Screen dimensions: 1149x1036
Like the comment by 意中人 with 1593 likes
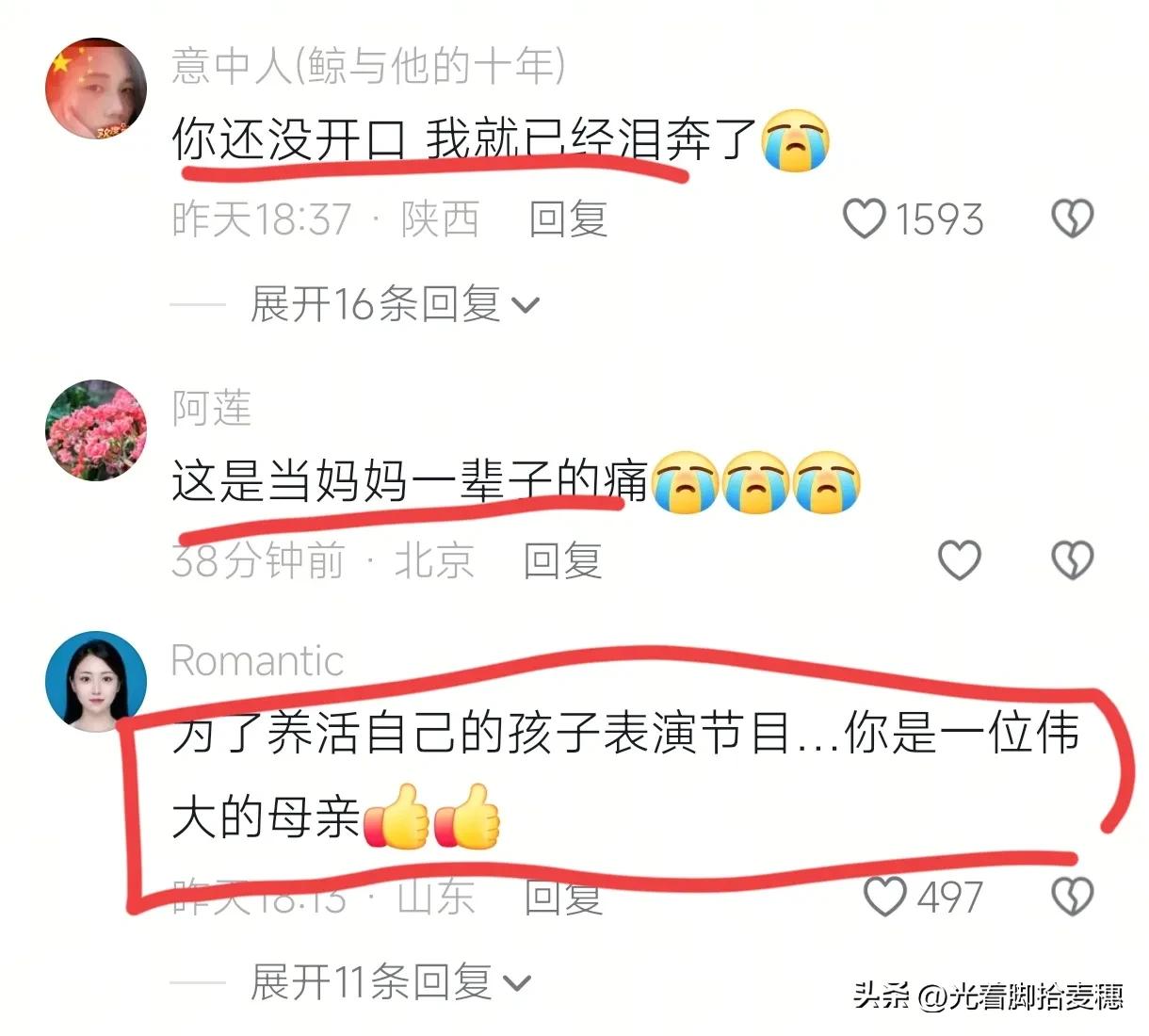[x=864, y=219]
